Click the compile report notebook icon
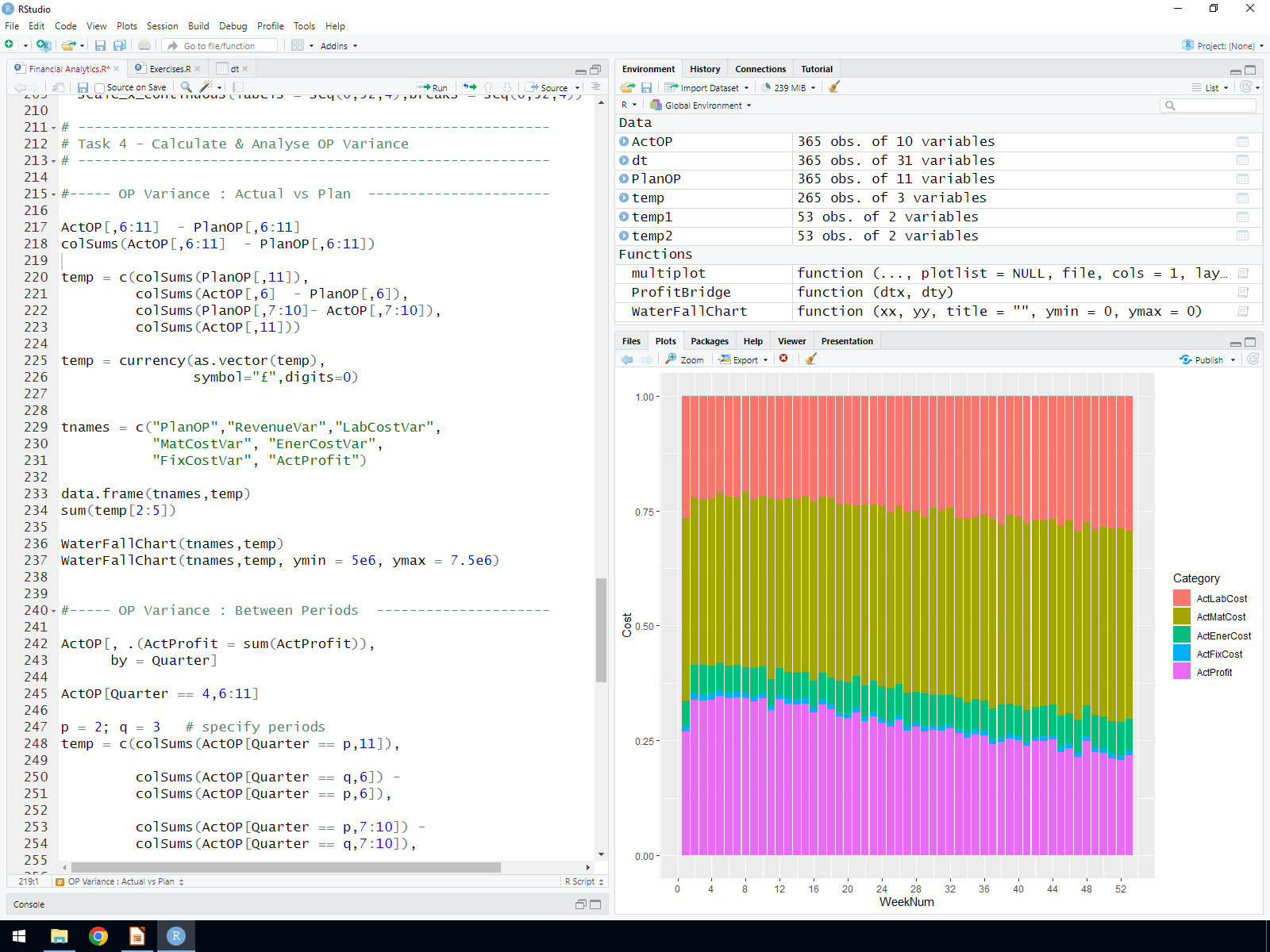 point(238,87)
